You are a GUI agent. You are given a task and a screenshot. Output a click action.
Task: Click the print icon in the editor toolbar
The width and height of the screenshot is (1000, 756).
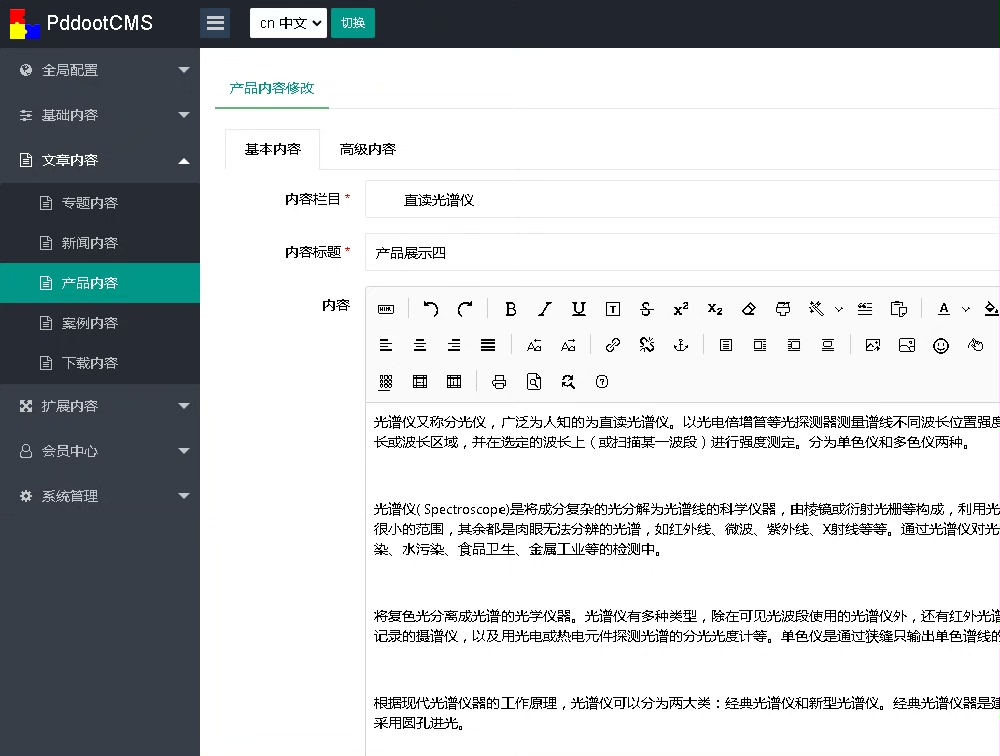(500, 381)
